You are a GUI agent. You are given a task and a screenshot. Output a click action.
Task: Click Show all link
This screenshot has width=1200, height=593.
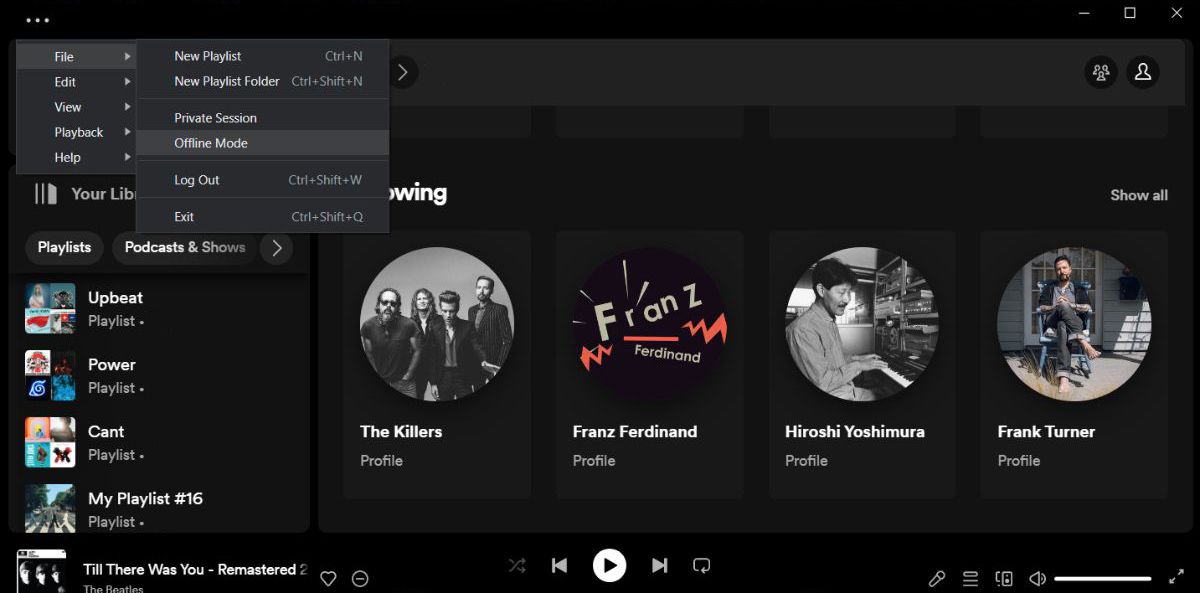(1139, 195)
